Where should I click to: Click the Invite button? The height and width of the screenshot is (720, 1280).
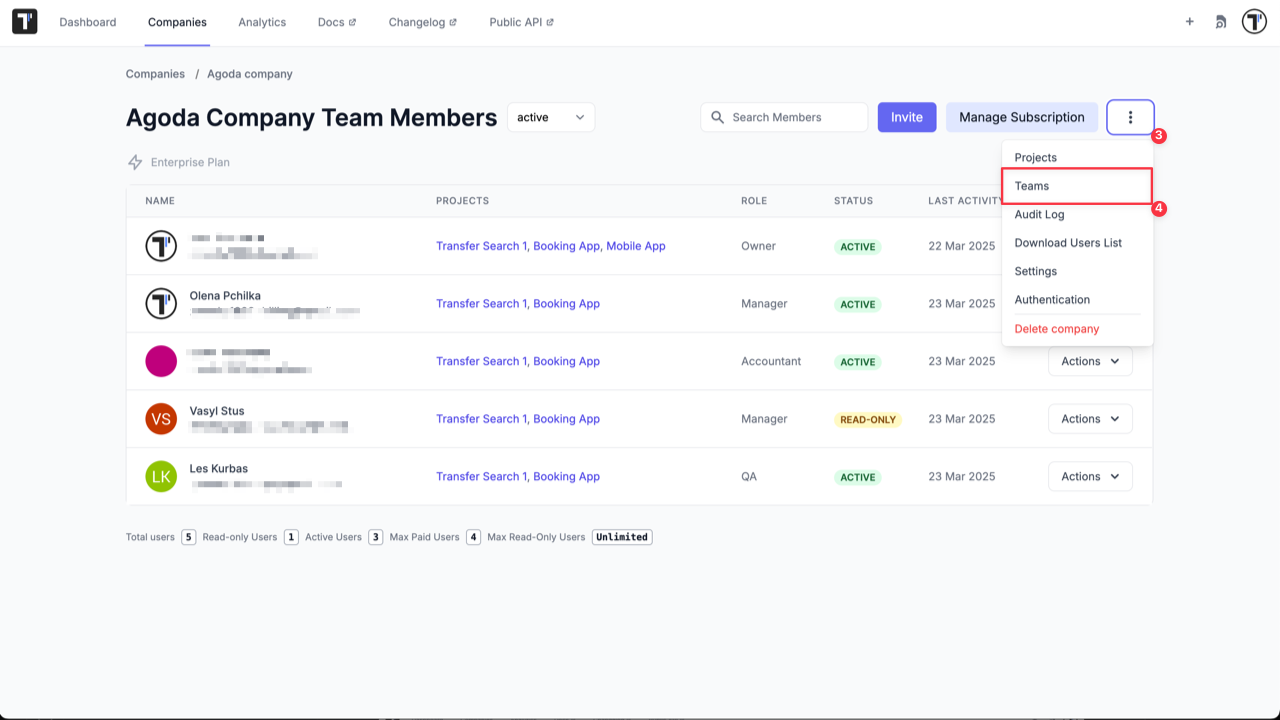(906, 117)
